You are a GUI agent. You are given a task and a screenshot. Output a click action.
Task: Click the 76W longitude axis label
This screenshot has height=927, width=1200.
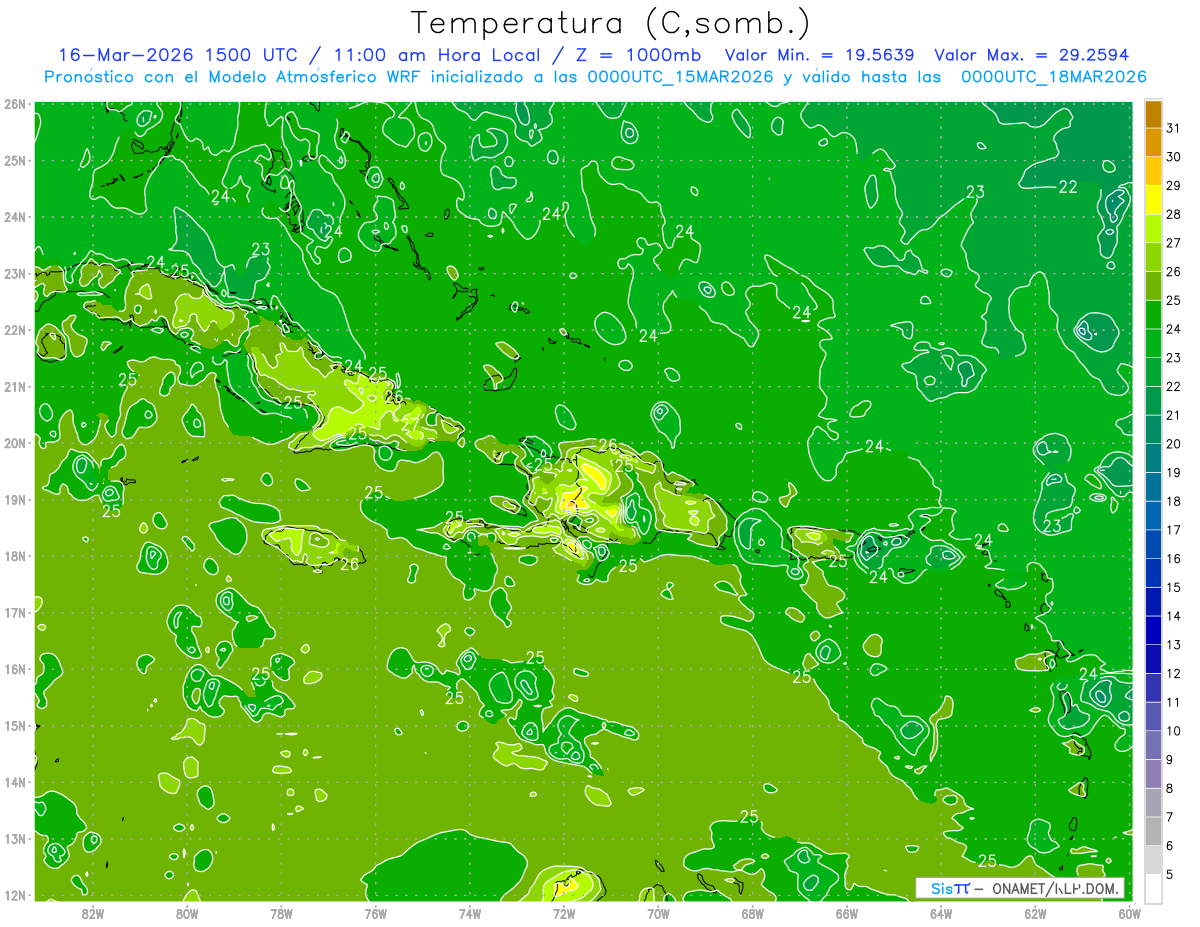coord(376,913)
